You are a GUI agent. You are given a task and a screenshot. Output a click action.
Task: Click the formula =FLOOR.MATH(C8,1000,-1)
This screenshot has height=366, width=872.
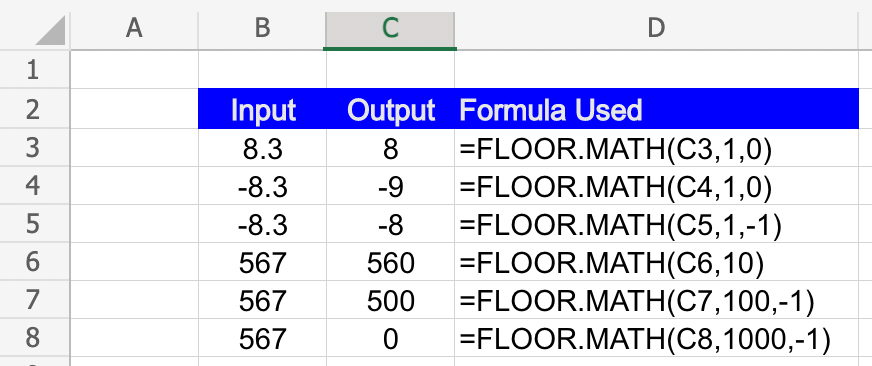[657, 338]
